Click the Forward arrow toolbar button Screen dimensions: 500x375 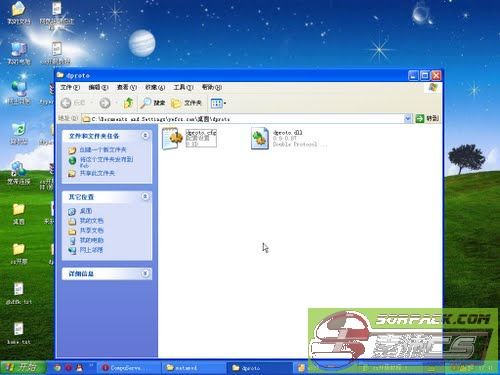[x=105, y=103]
